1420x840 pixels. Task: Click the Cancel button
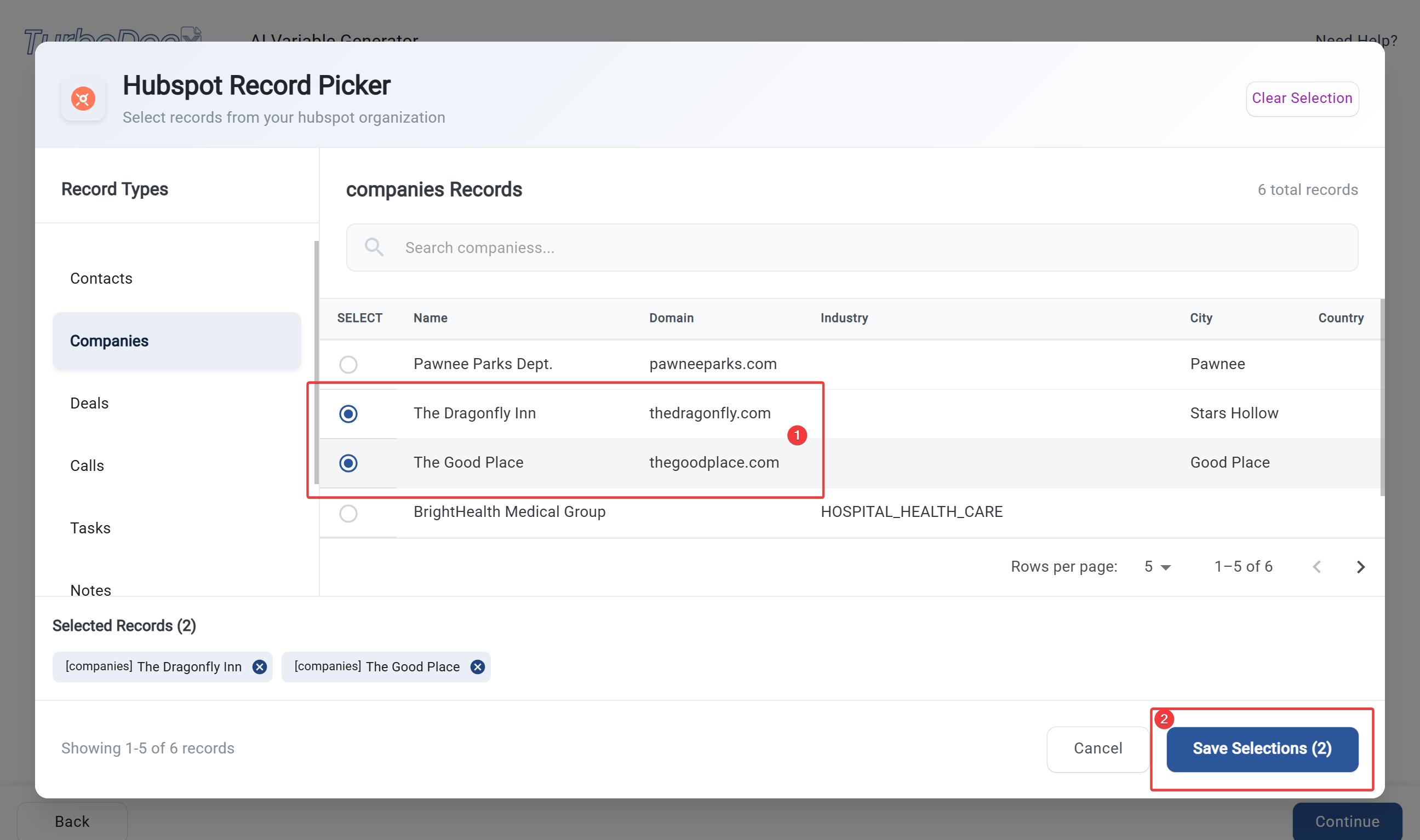pyautogui.click(x=1097, y=749)
